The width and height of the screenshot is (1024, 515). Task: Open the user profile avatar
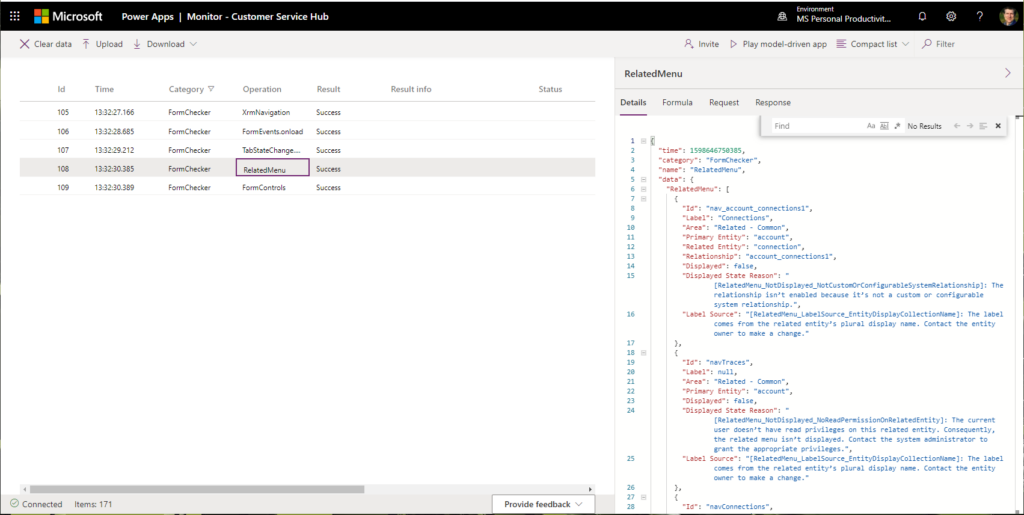pos(1008,16)
